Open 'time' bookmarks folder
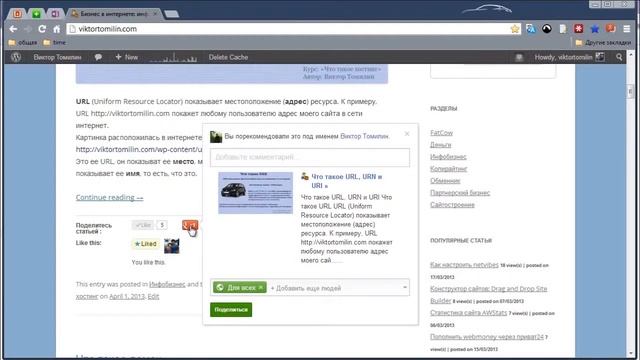 [55, 42]
